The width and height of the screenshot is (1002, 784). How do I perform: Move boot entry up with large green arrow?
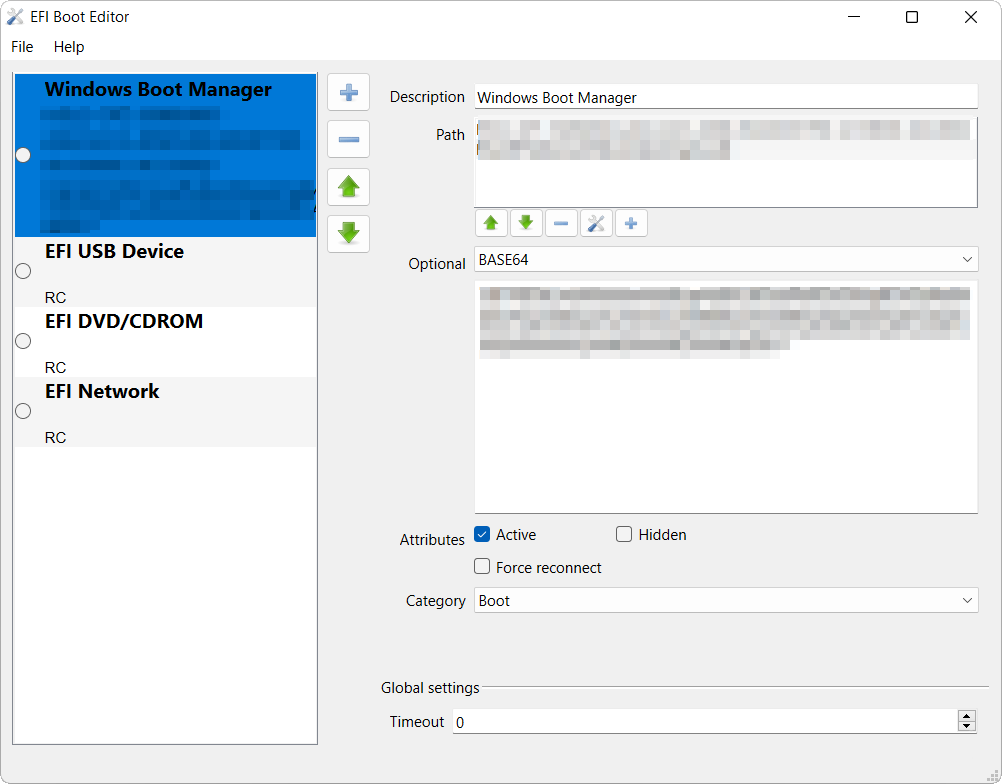click(x=348, y=187)
